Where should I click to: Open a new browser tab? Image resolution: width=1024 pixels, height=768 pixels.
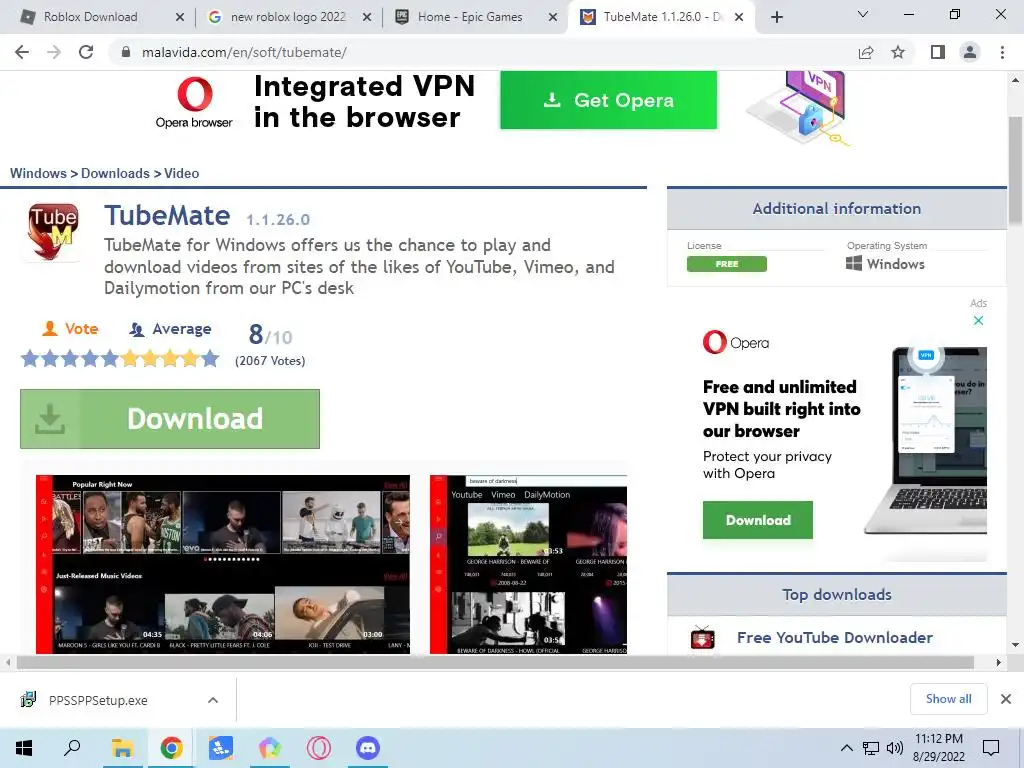pyautogui.click(x=776, y=18)
